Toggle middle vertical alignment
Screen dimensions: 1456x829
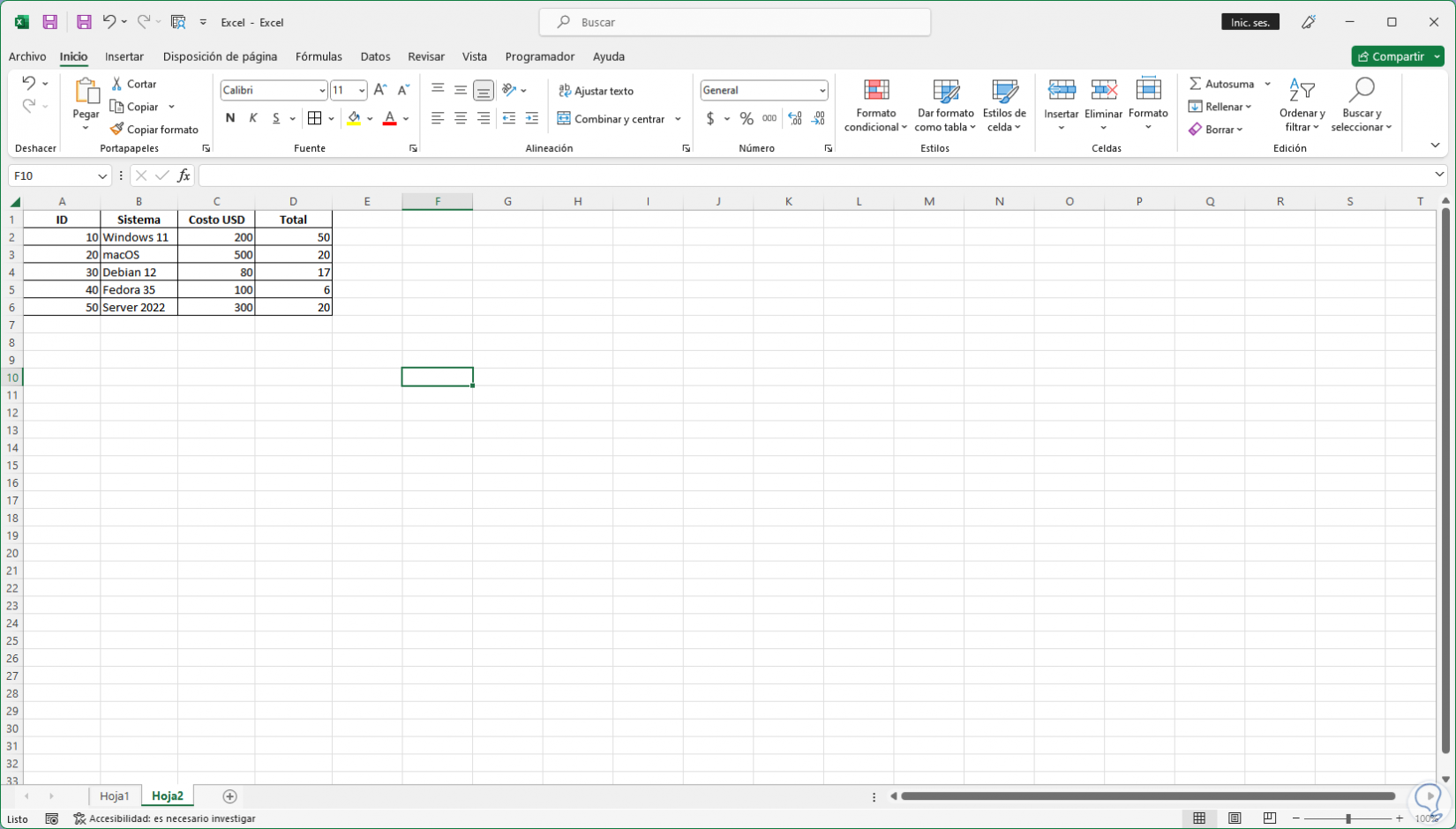461,89
